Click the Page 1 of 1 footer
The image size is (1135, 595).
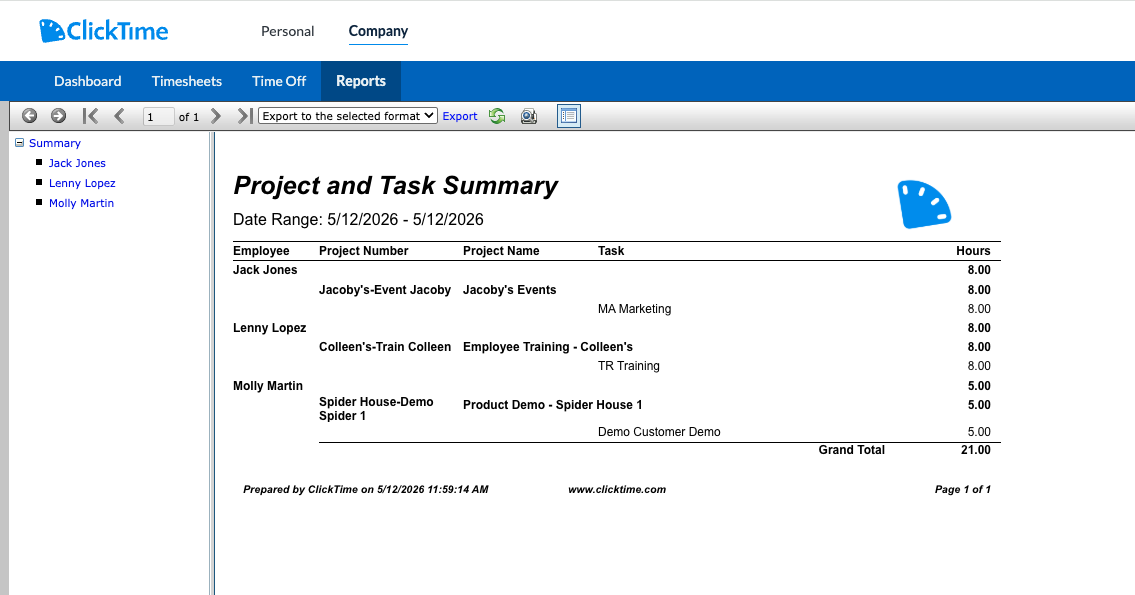pos(963,489)
